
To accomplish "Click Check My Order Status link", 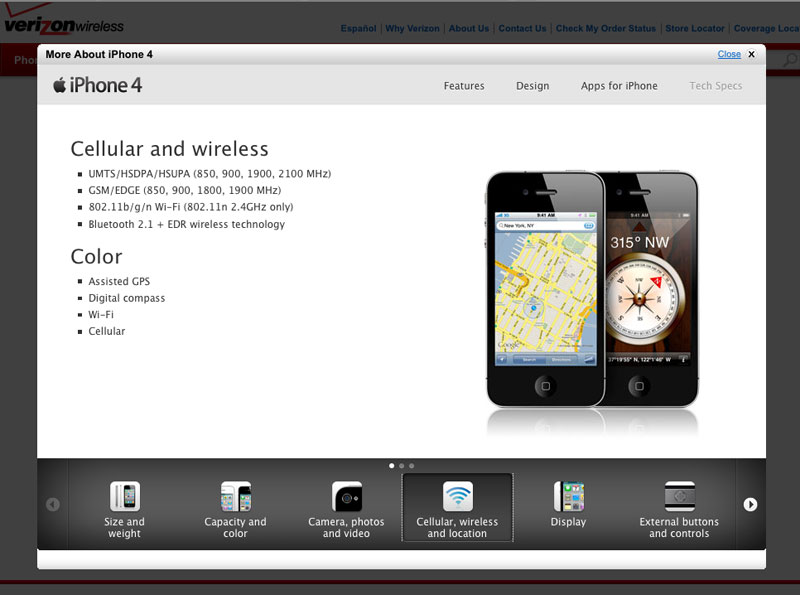I will pyautogui.click(x=606, y=29).
